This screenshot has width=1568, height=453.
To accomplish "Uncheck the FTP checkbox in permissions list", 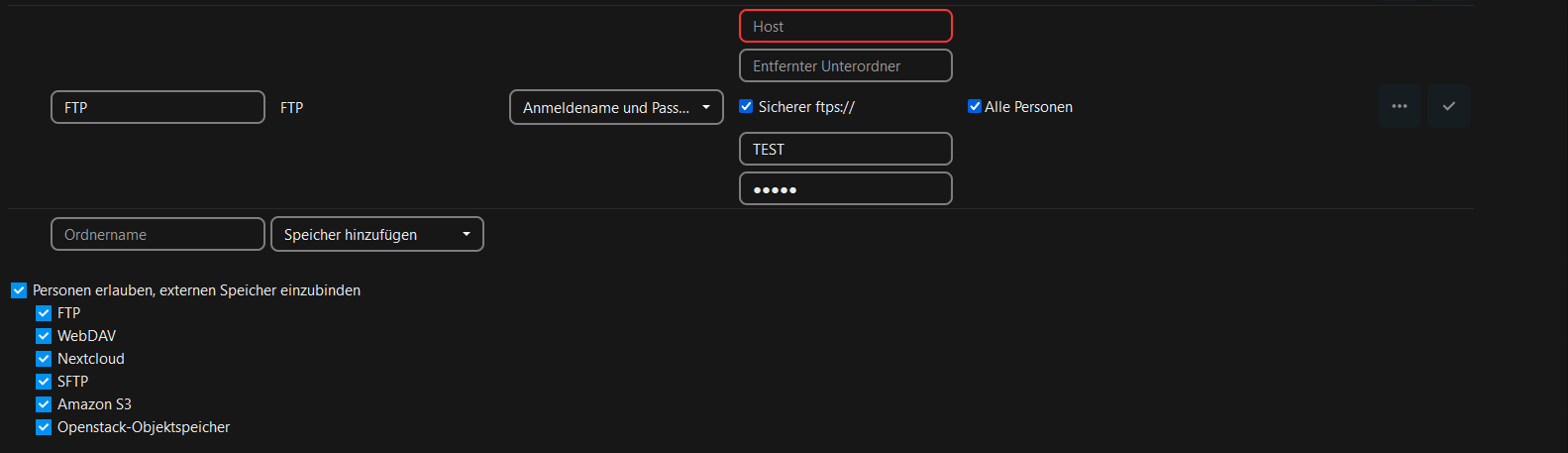I will pyautogui.click(x=44, y=313).
